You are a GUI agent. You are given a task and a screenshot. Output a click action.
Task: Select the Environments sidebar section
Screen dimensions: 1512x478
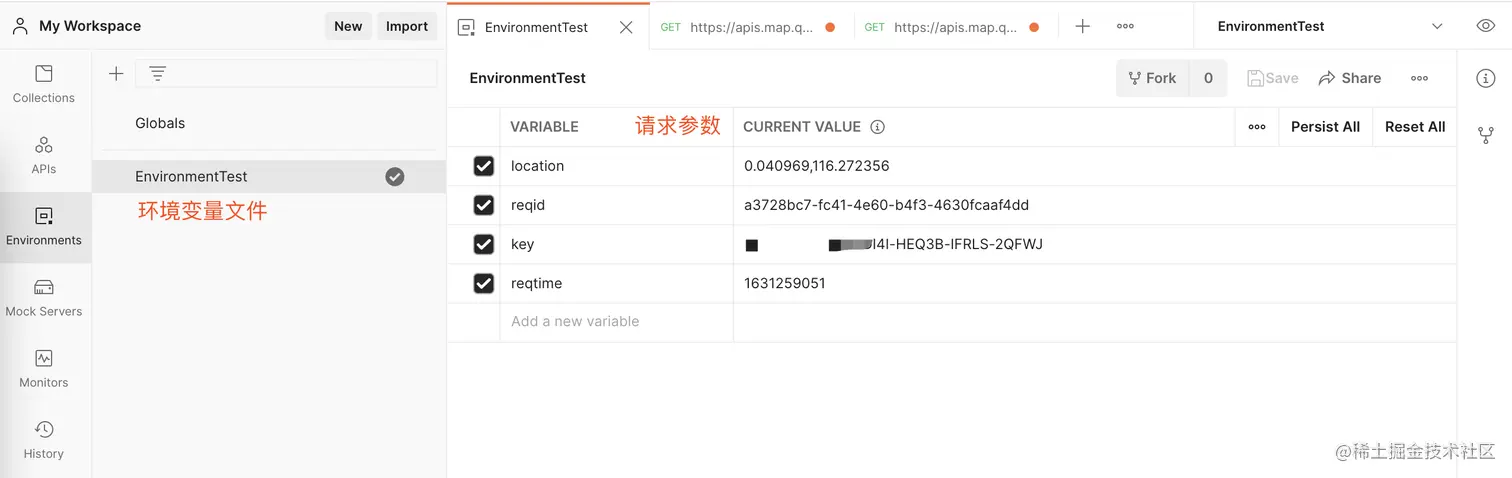click(44, 226)
